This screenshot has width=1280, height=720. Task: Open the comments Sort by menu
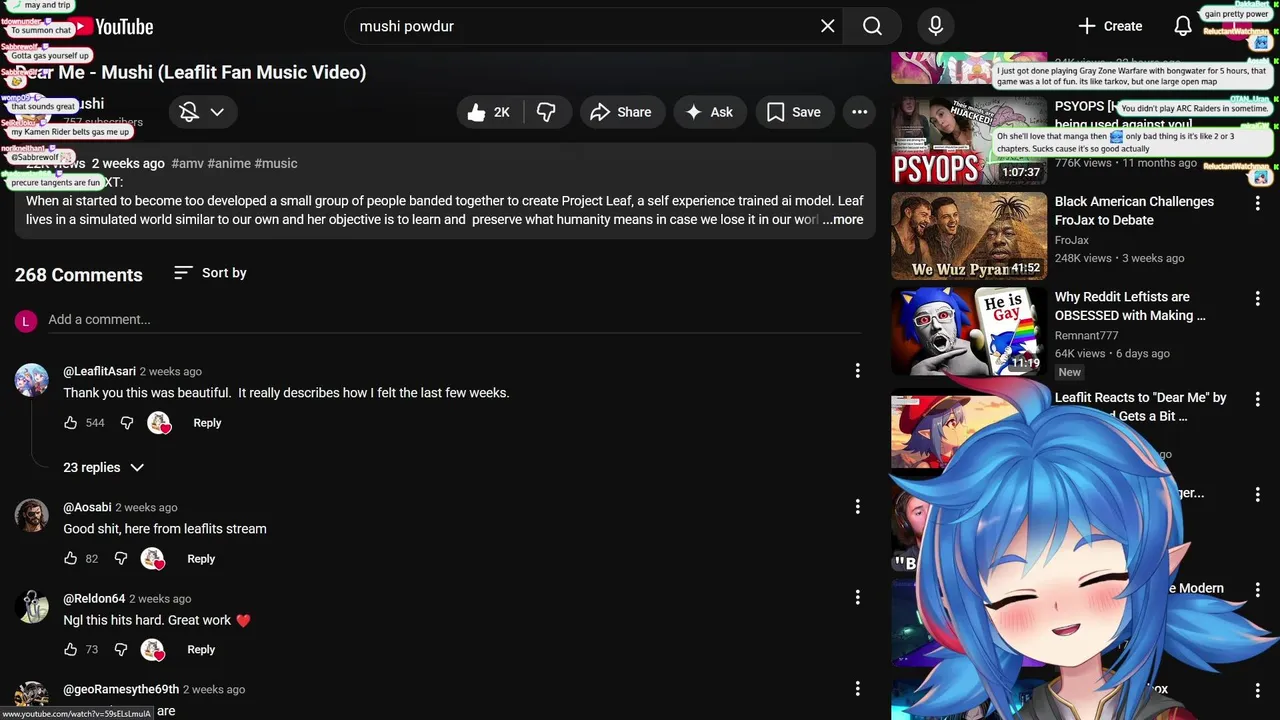pos(210,273)
